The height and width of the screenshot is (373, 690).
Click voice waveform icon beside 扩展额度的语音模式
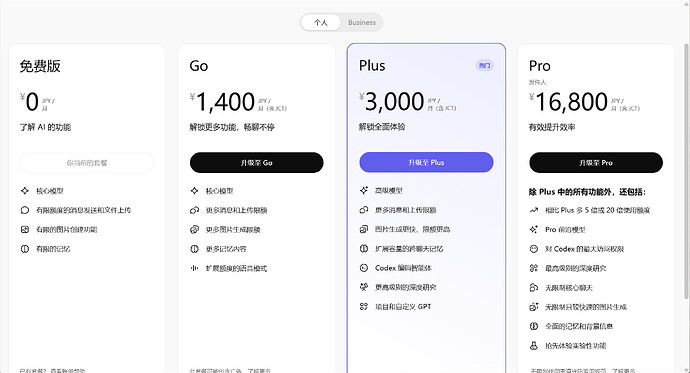point(195,268)
